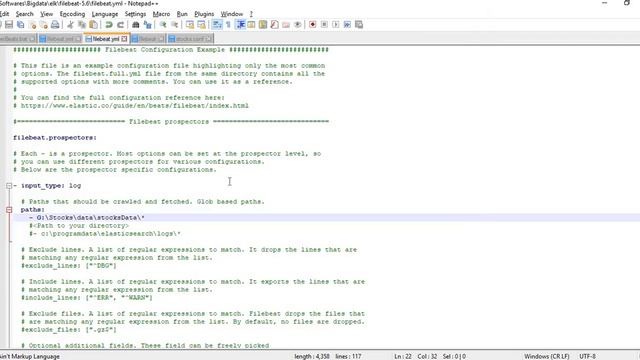
Task: Open the Search menu
Action: point(24,14)
